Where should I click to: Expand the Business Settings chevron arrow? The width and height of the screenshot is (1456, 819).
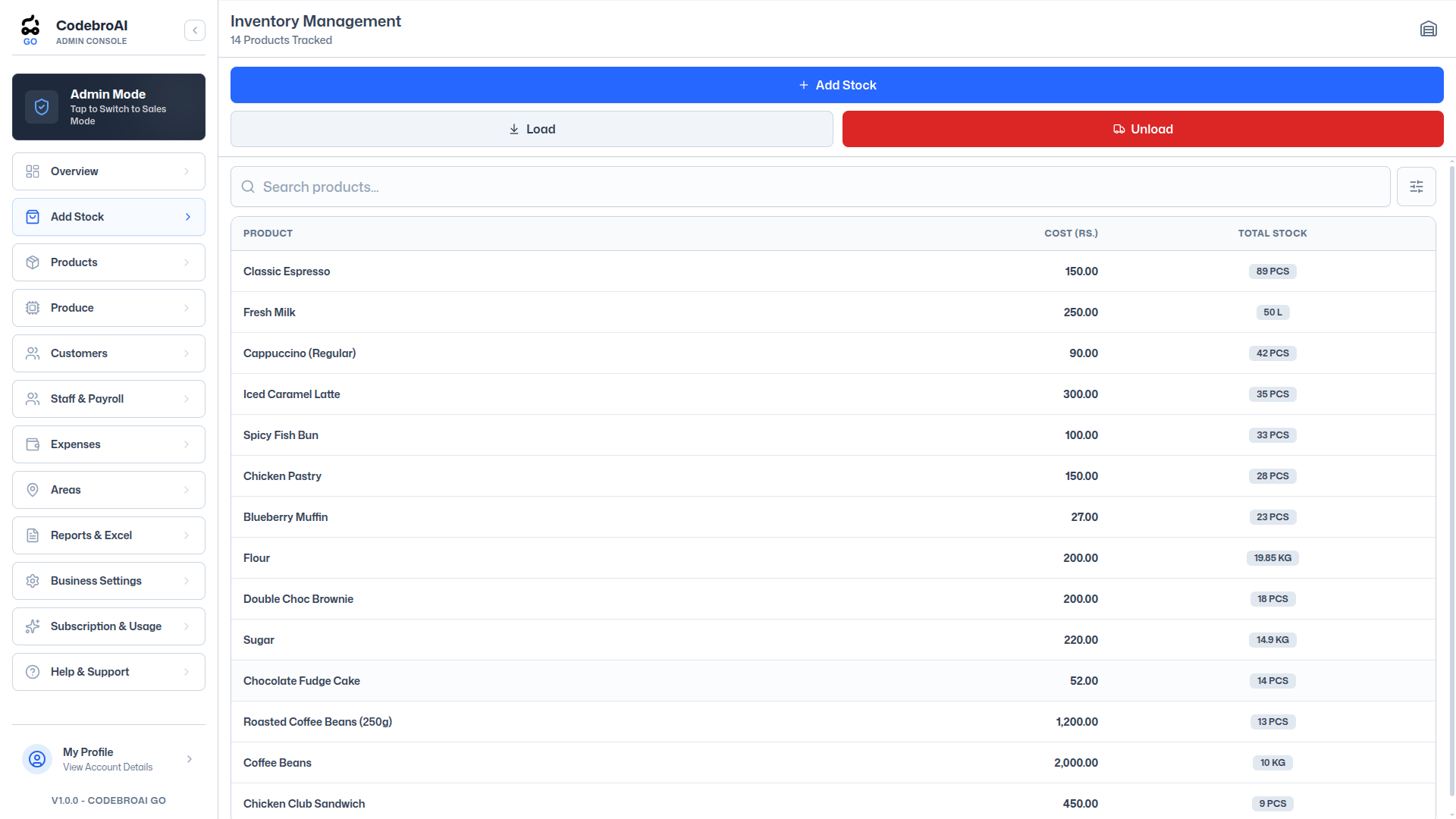pos(187,581)
